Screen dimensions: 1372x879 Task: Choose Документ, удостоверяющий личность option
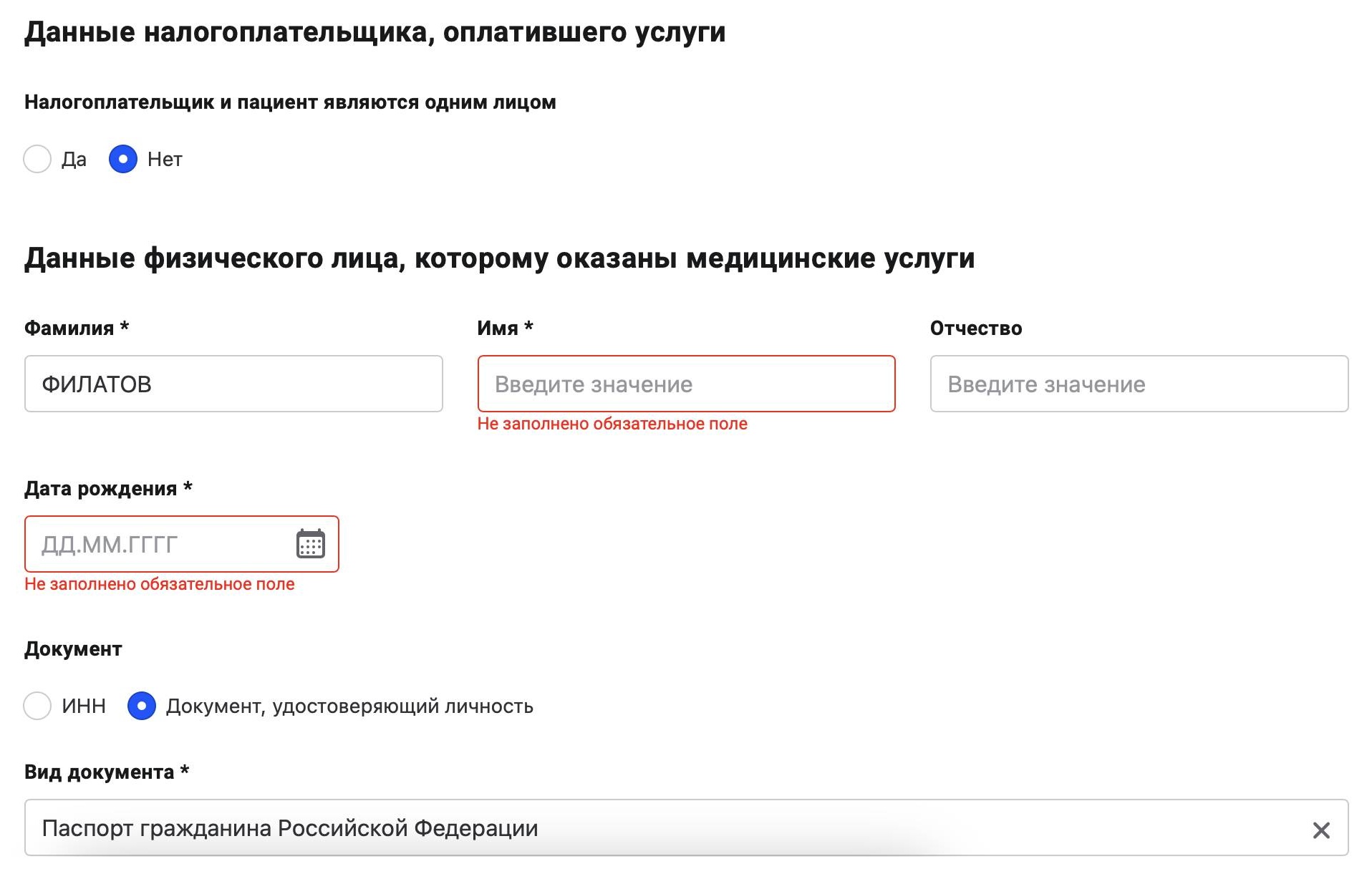142,706
